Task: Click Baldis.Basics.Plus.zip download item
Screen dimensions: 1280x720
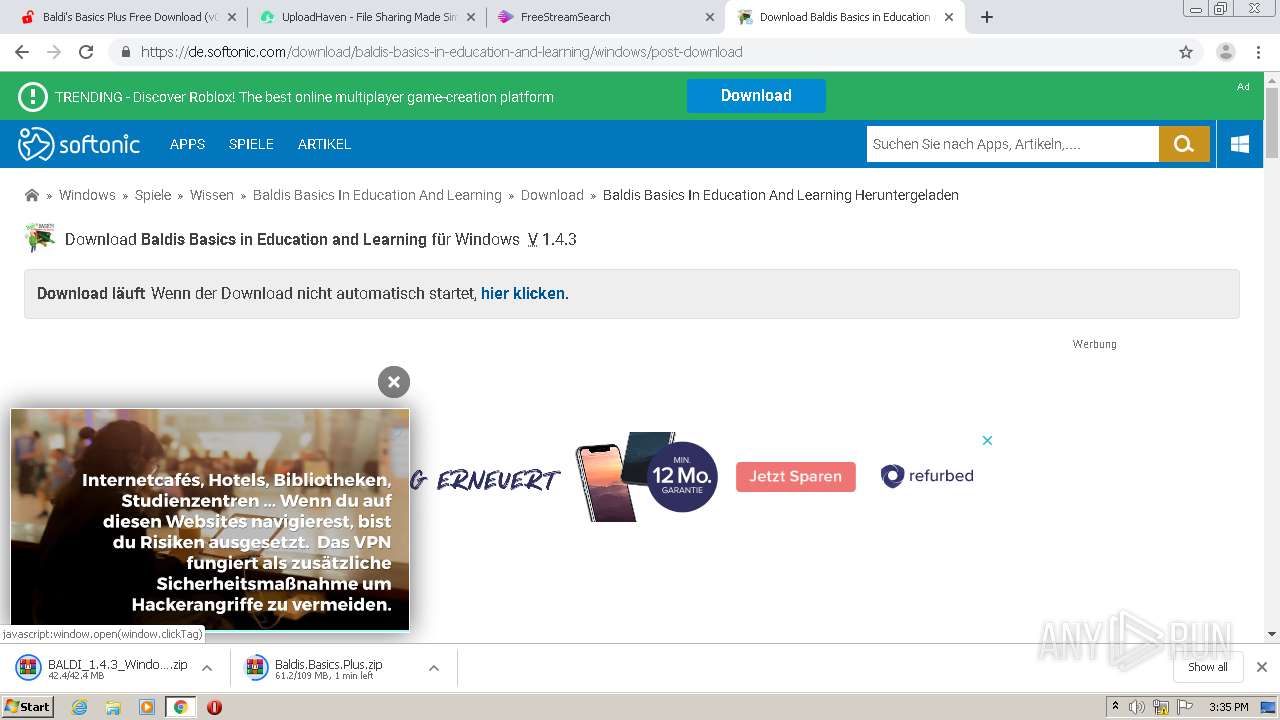Action: pos(330,668)
